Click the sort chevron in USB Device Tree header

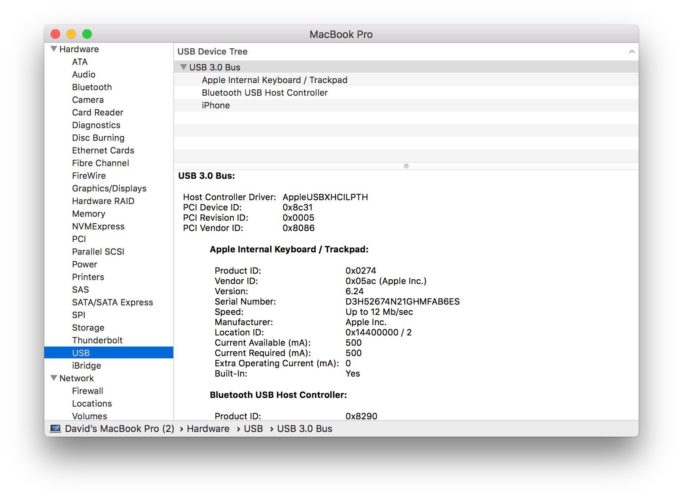[x=632, y=51]
